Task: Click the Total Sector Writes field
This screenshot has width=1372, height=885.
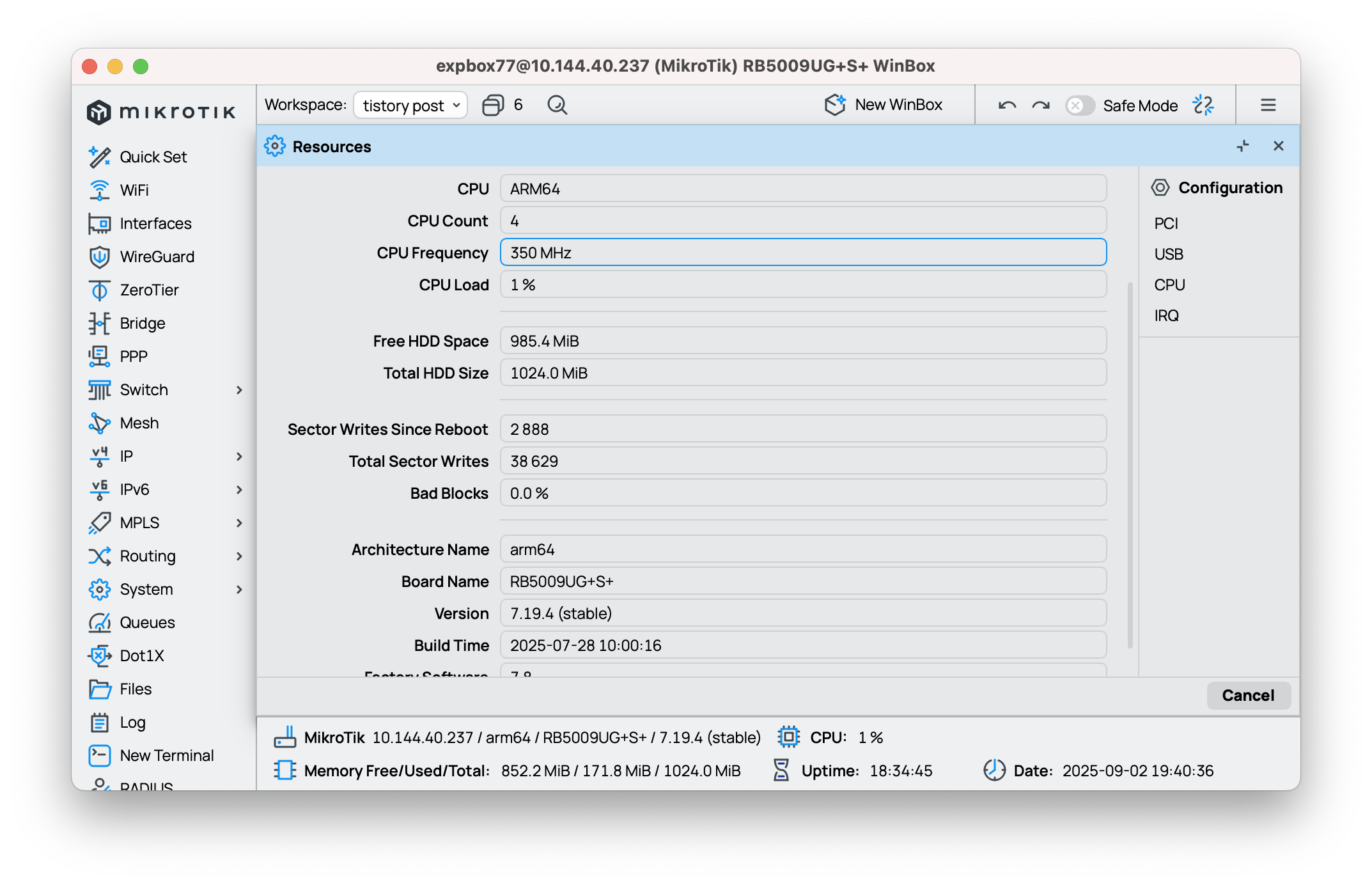Action: [804, 461]
